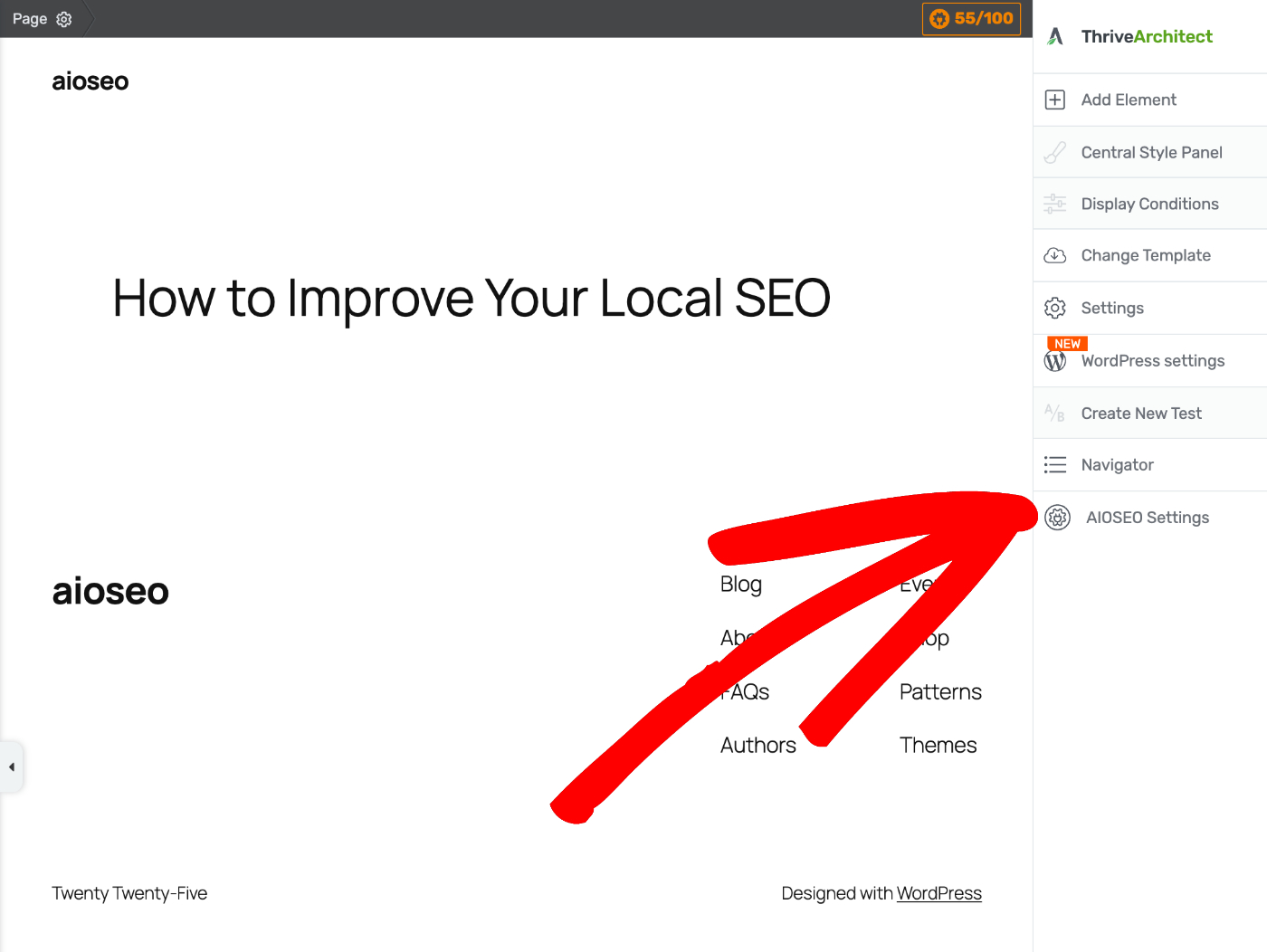
Task: Click the A/B Create New Test icon
Action: (x=1055, y=413)
